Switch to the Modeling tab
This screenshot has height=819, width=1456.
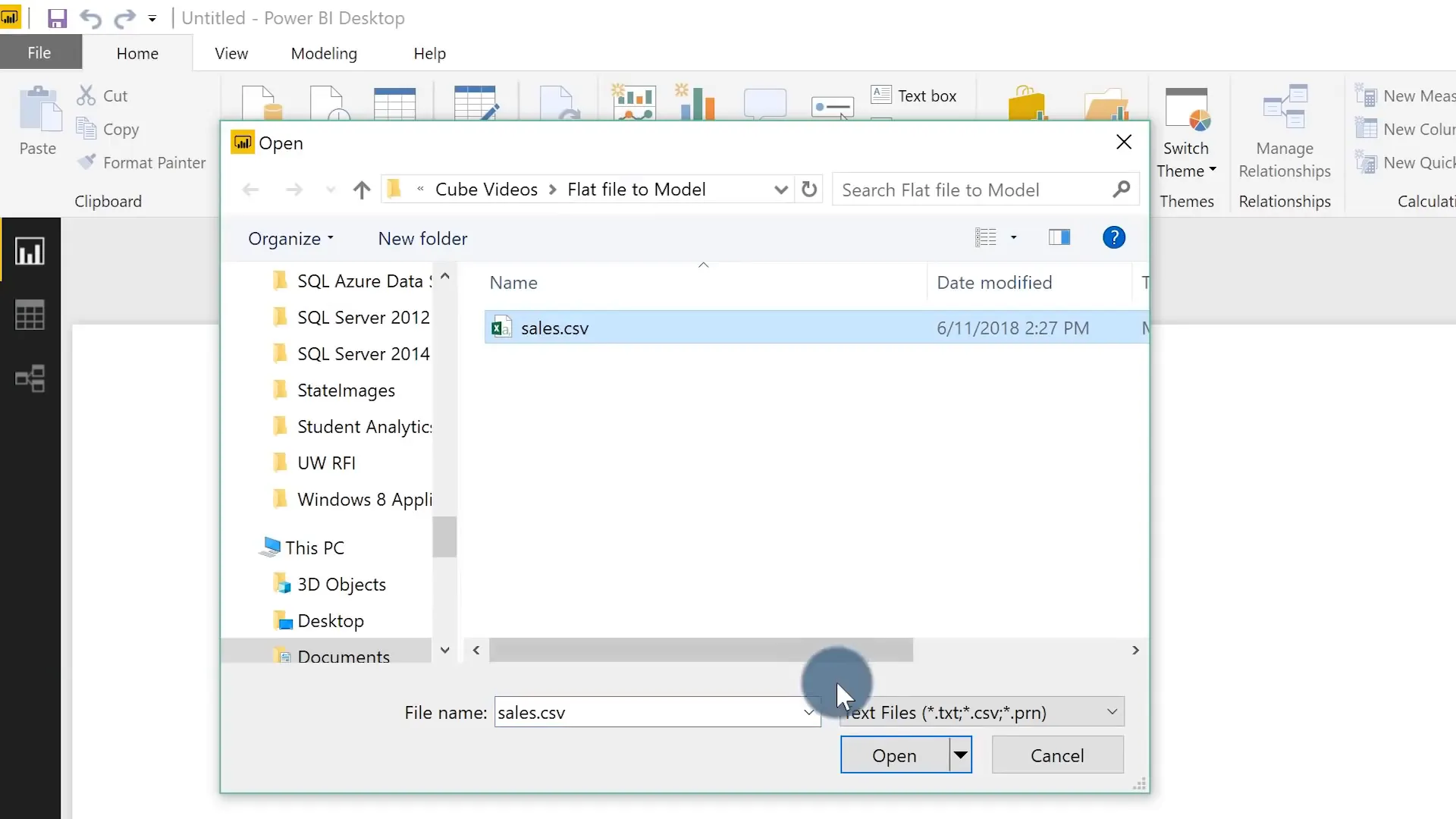(x=323, y=53)
